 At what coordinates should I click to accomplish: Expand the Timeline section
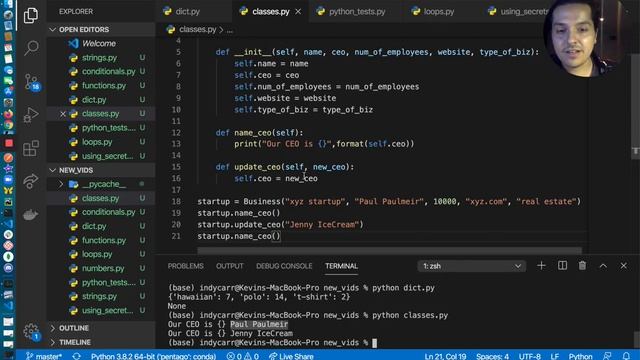(x=75, y=342)
